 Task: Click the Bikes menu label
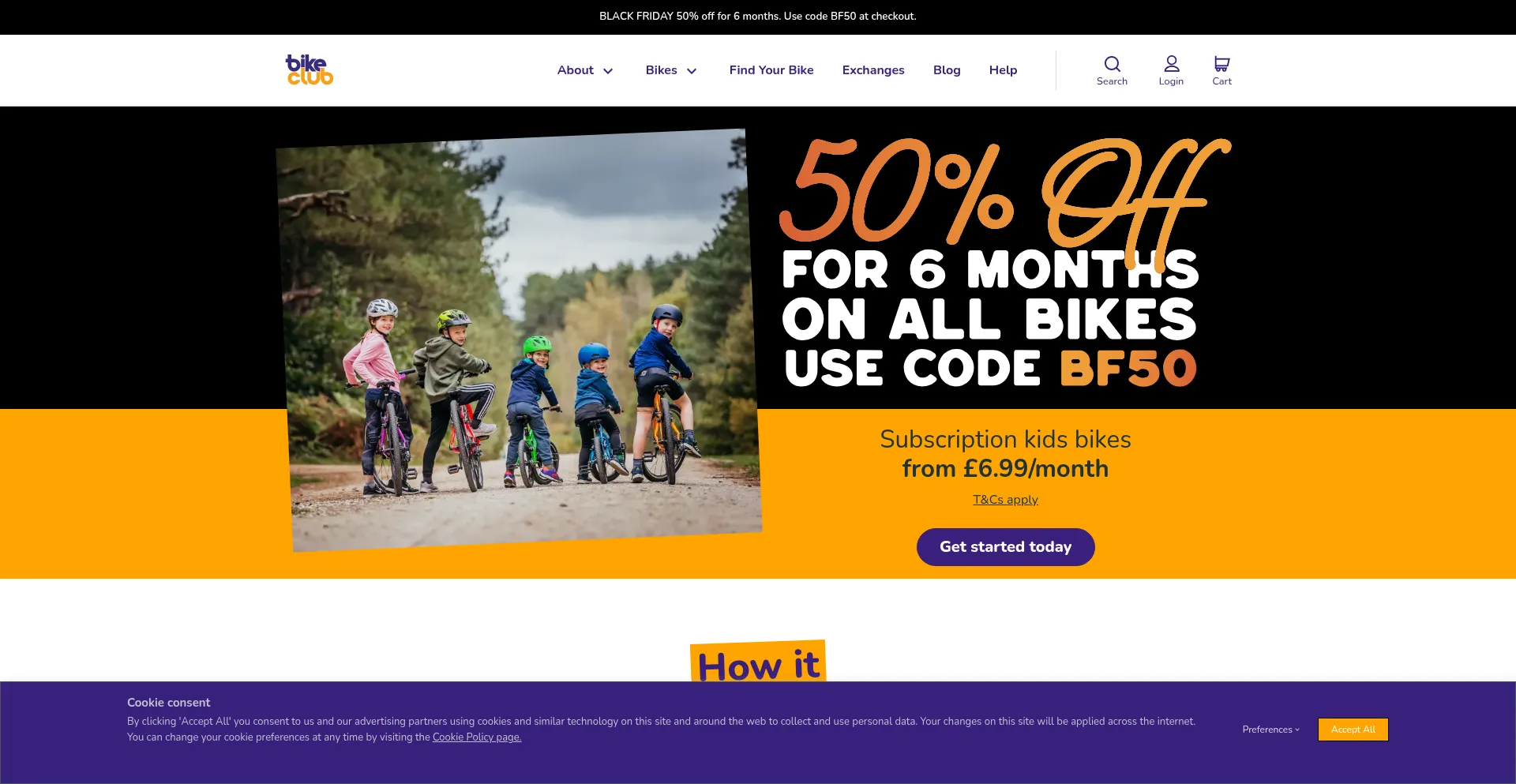pos(661,70)
